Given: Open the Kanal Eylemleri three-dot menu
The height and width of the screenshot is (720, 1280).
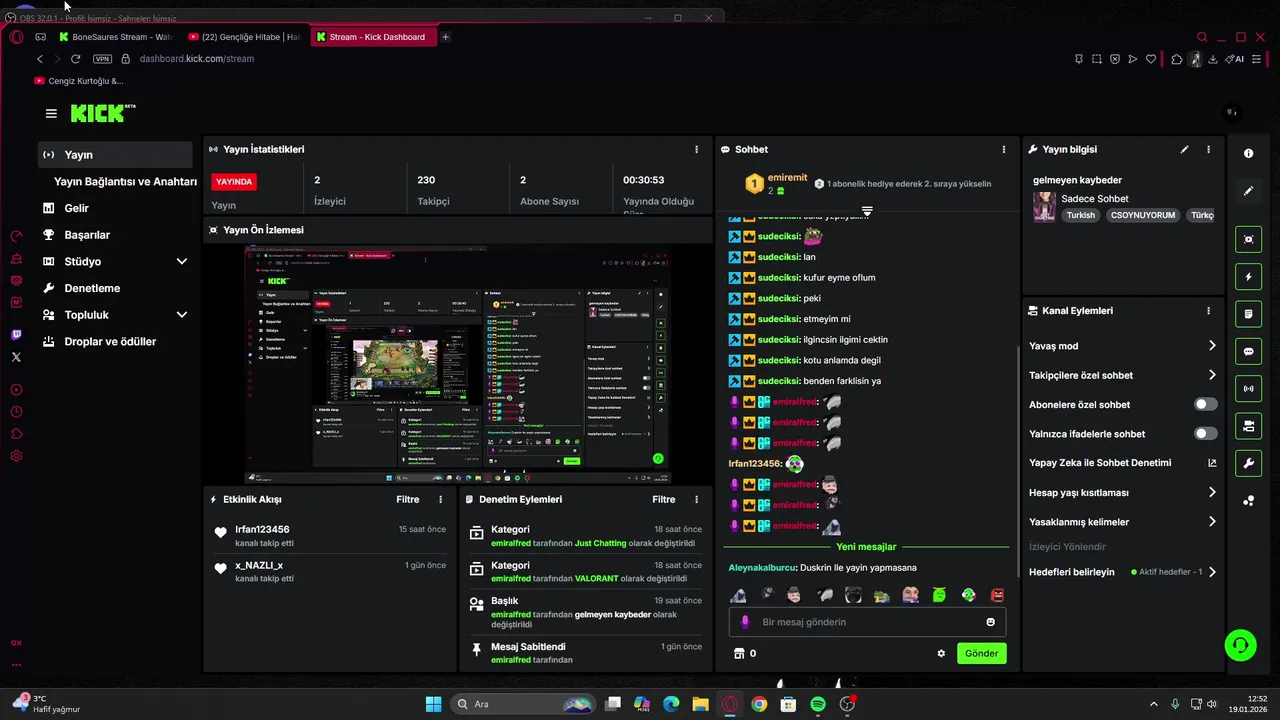Looking at the screenshot, I should [x=1208, y=311].
